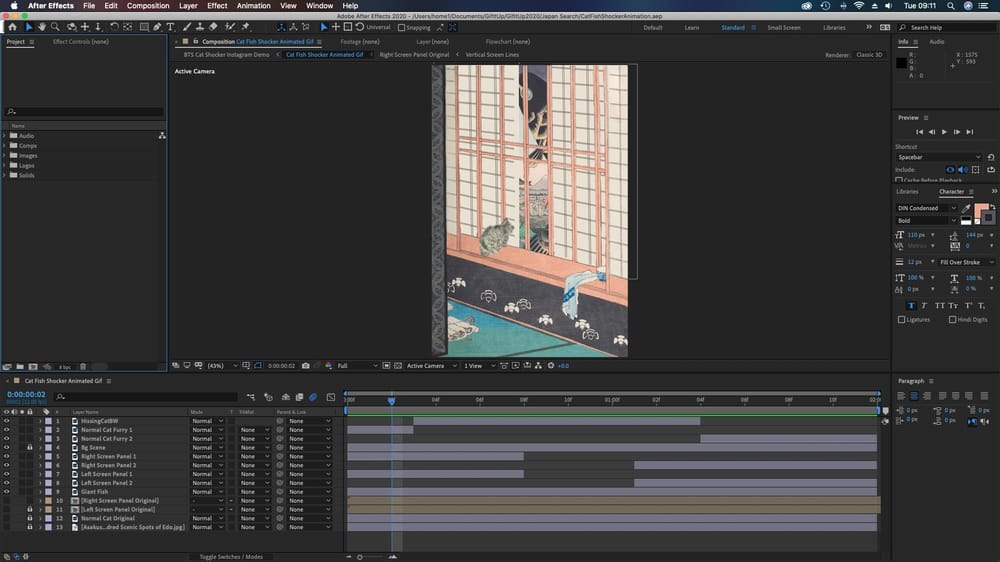Switch to Effect Controls tab
Viewport: 1000px width, 562px height.
[80, 41]
